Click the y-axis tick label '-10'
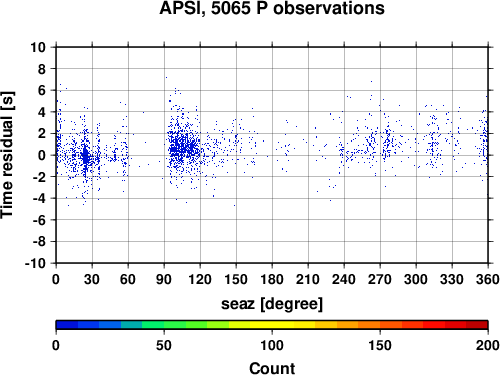Image resolution: width=500 pixels, height=375 pixels. 36,263
